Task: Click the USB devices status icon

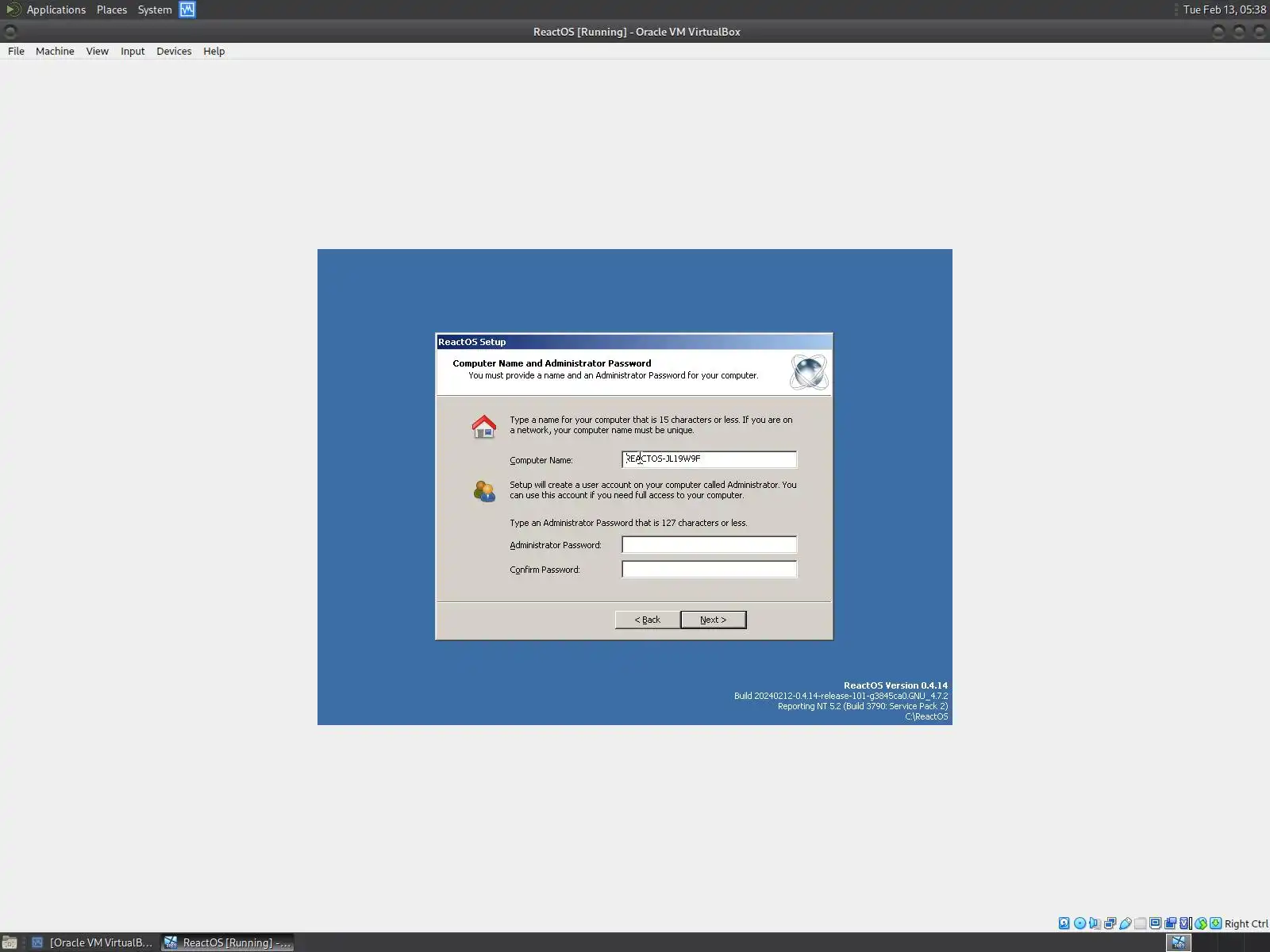Action: coord(1126,923)
